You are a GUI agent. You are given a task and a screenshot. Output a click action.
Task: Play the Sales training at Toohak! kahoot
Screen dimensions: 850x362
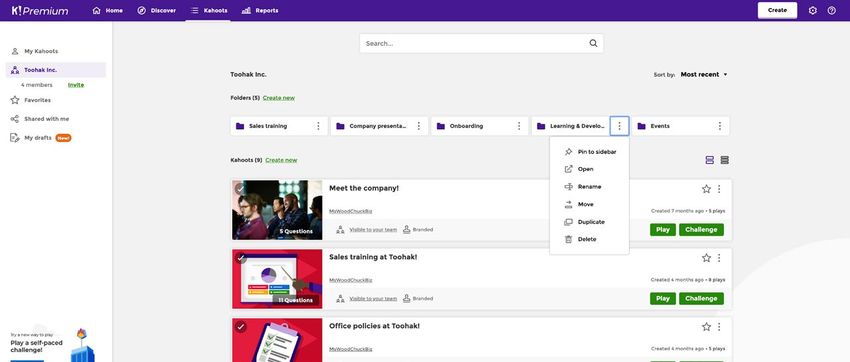click(662, 299)
